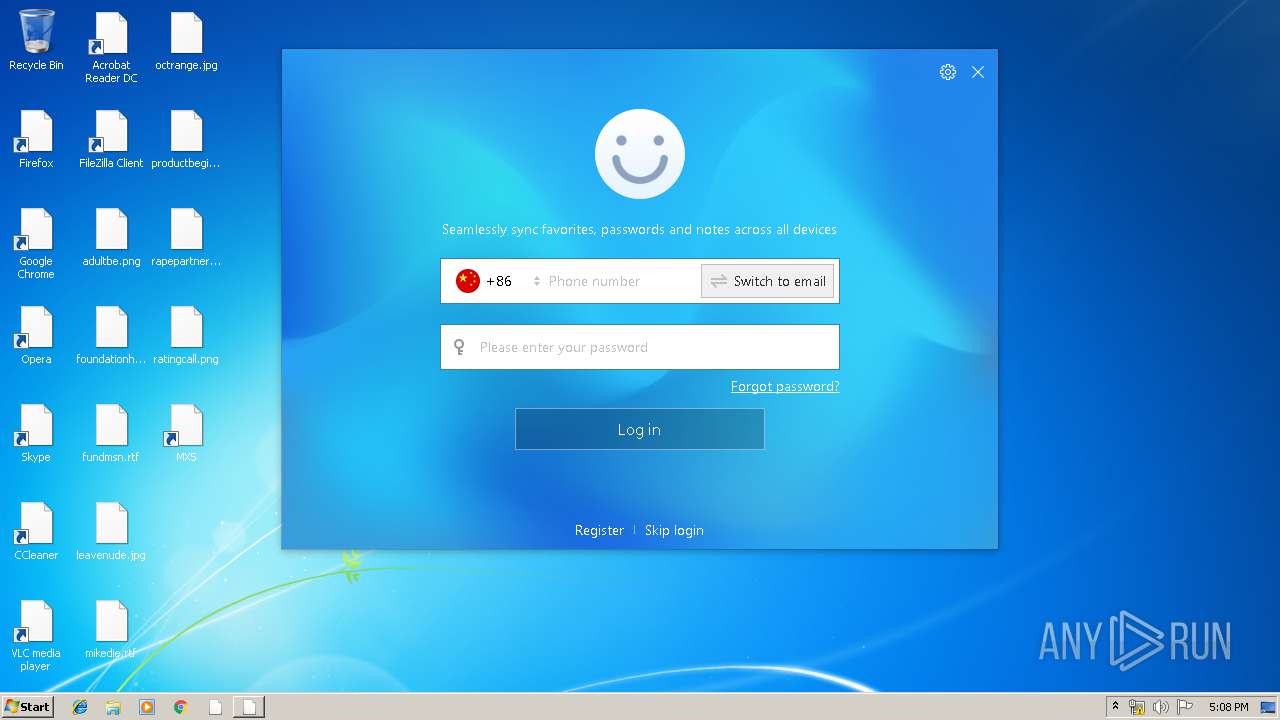The width and height of the screenshot is (1280, 720).
Task: Click the China flag icon
Action: tap(468, 281)
